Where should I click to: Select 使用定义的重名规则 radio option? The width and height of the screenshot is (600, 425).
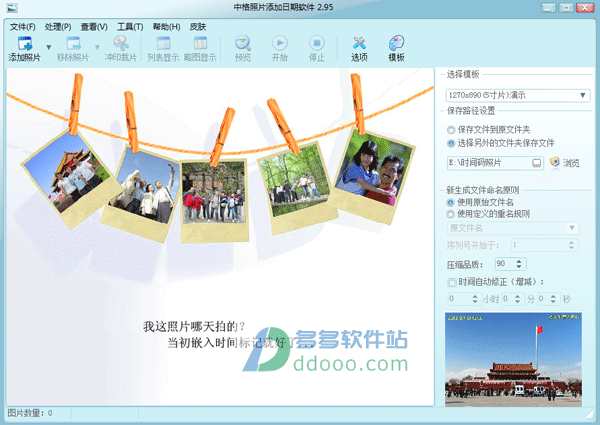pos(450,214)
